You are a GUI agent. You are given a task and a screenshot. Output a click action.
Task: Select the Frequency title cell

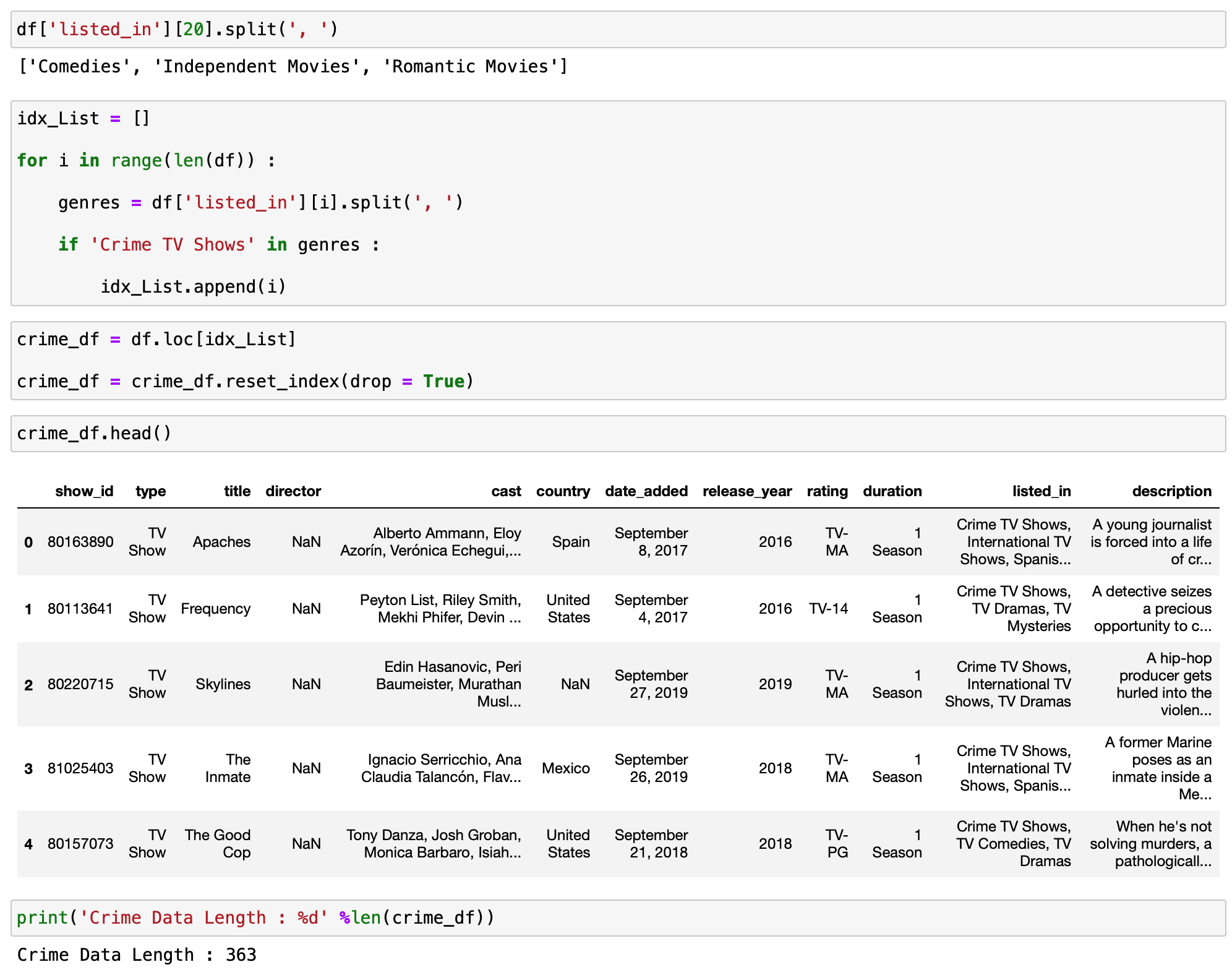pyautogui.click(x=215, y=609)
